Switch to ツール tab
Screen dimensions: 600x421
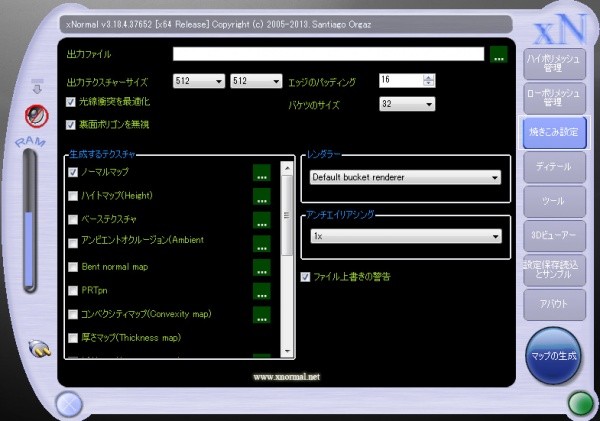554,201
